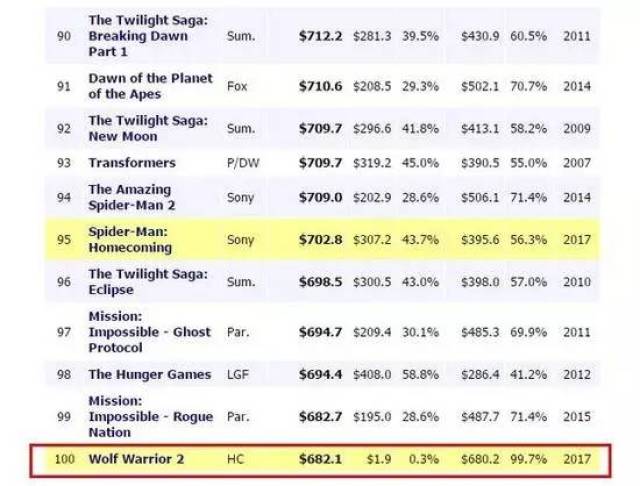Image resolution: width=640 pixels, height=486 pixels.
Task: Click the Fox studio link
Action: [237, 86]
